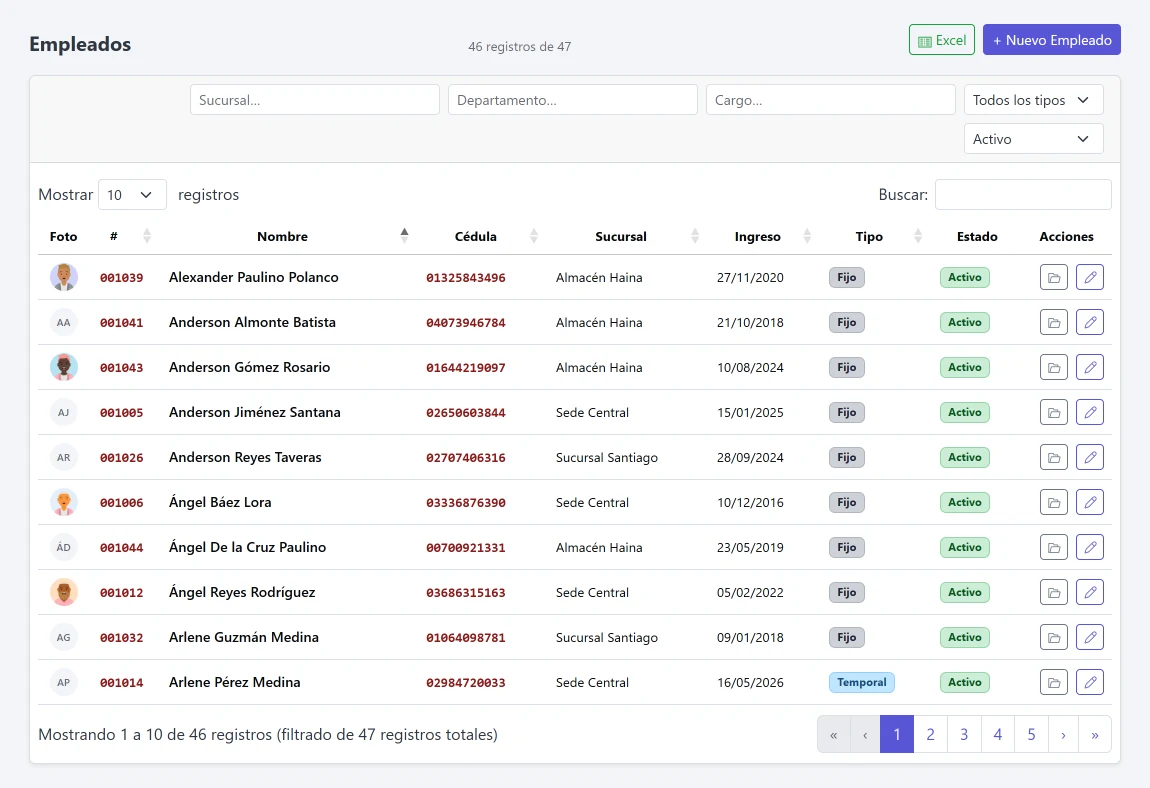Sort table by Cédula column
The width and height of the screenshot is (1150, 788).
[x=476, y=236]
